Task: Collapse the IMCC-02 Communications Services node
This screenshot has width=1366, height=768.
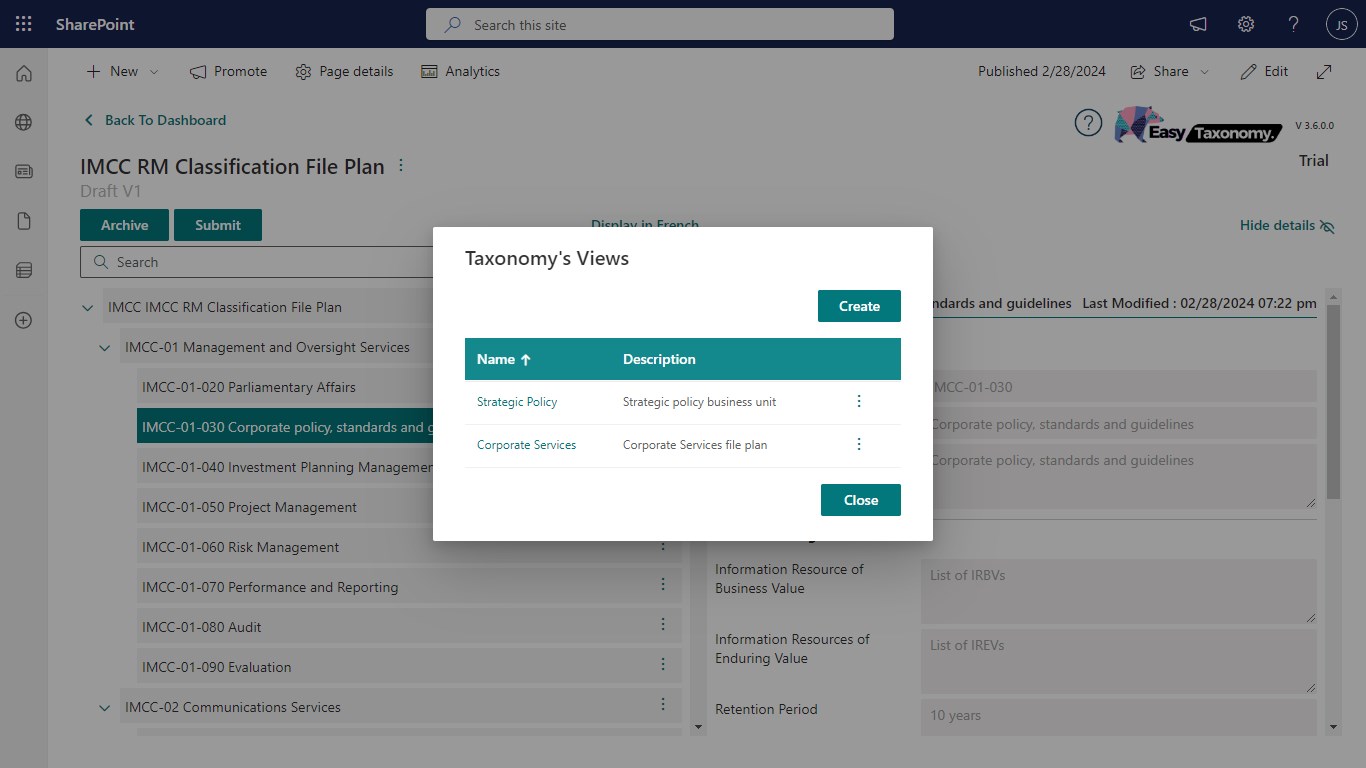Action: click(104, 708)
